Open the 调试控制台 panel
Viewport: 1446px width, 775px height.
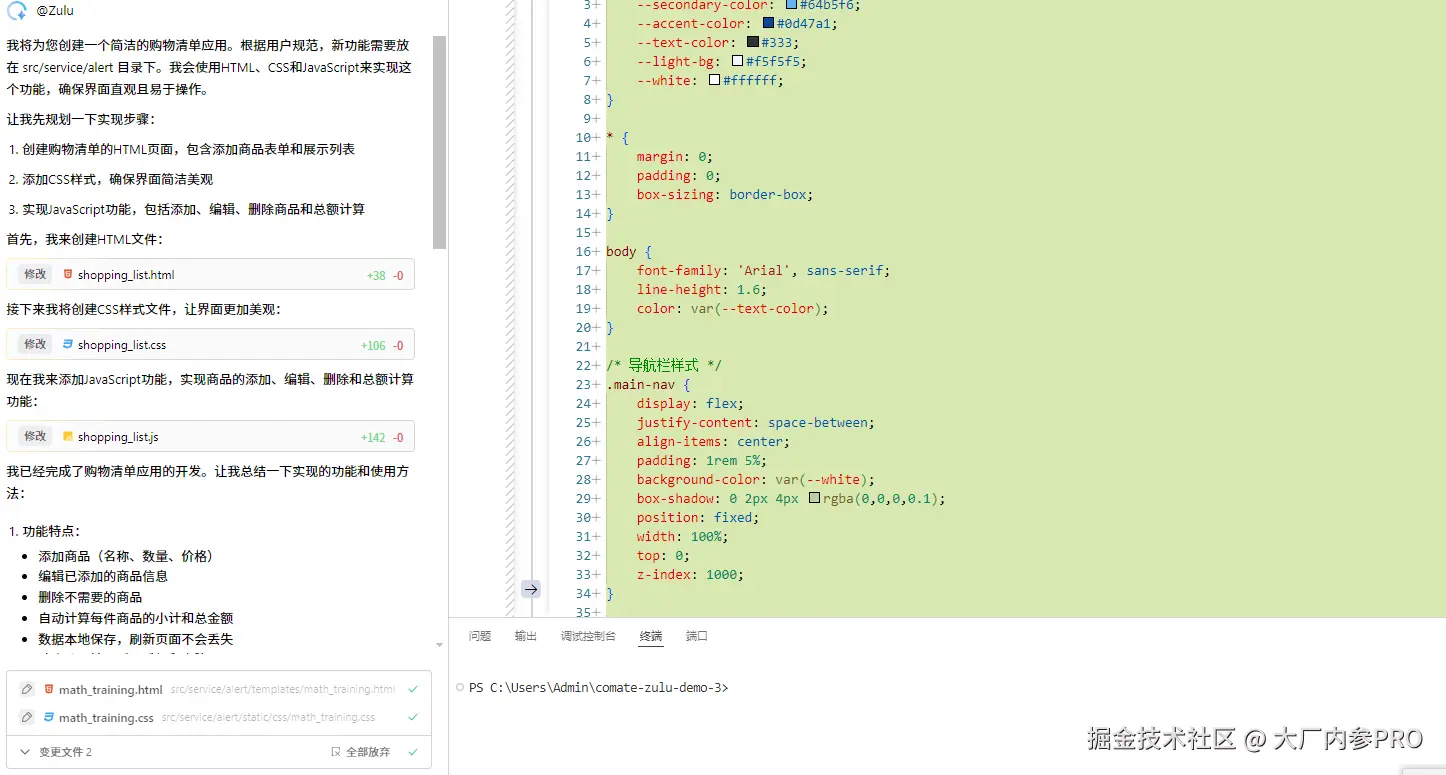click(x=588, y=635)
